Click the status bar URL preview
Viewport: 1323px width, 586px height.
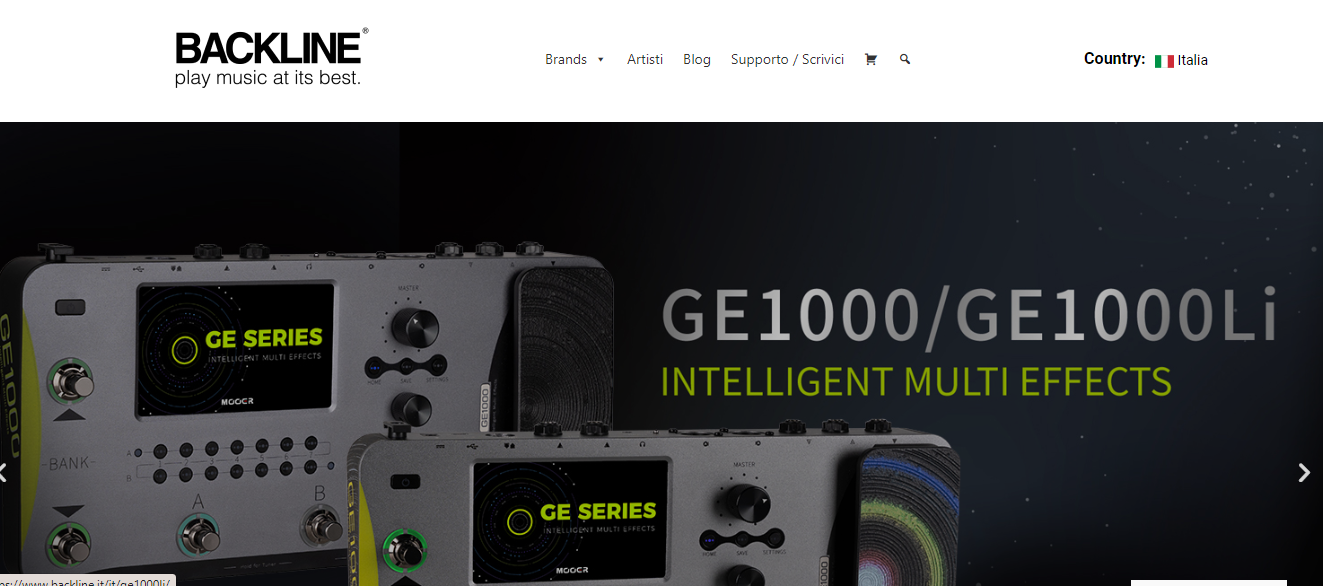[88, 581]
